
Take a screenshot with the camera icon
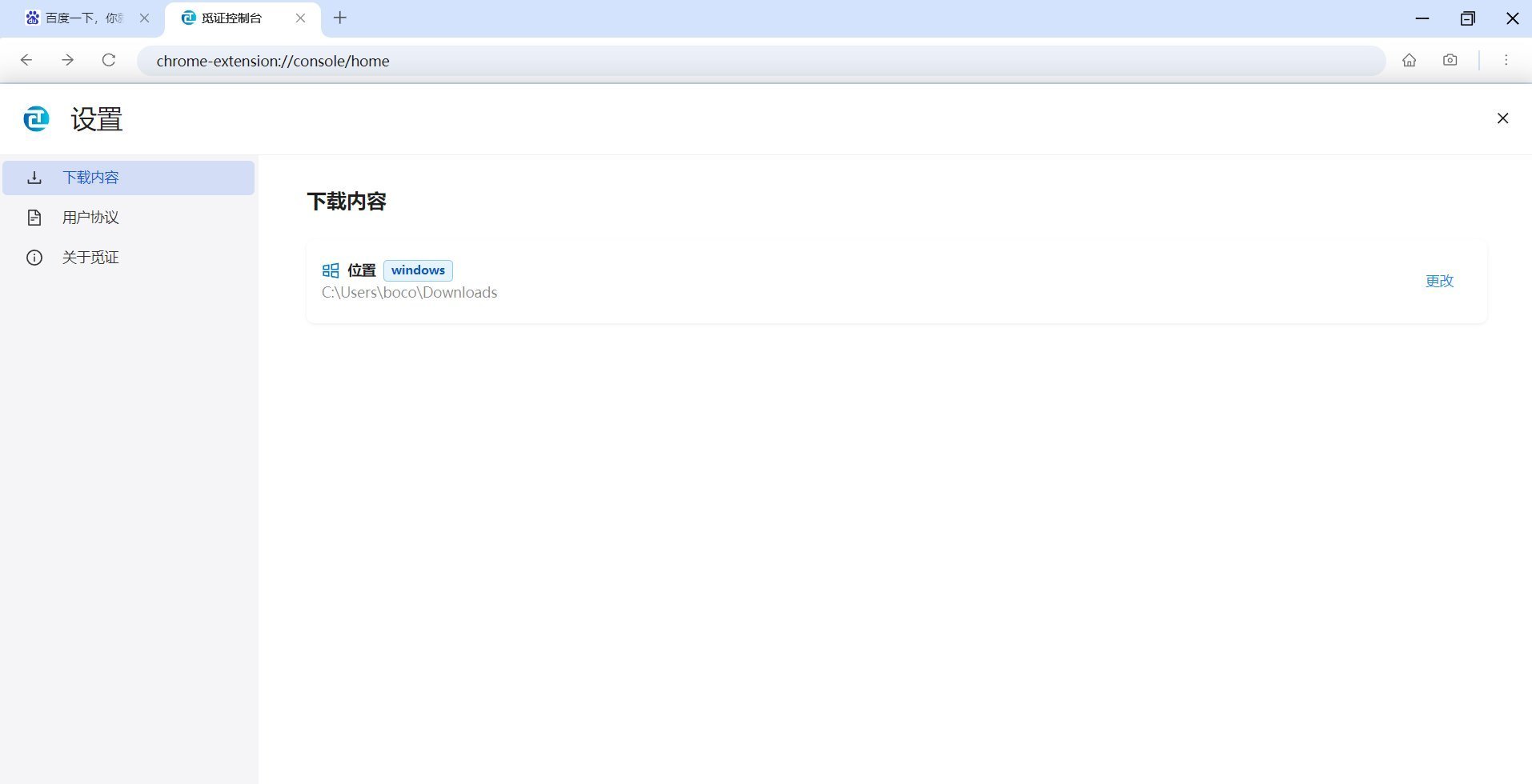1450,60
